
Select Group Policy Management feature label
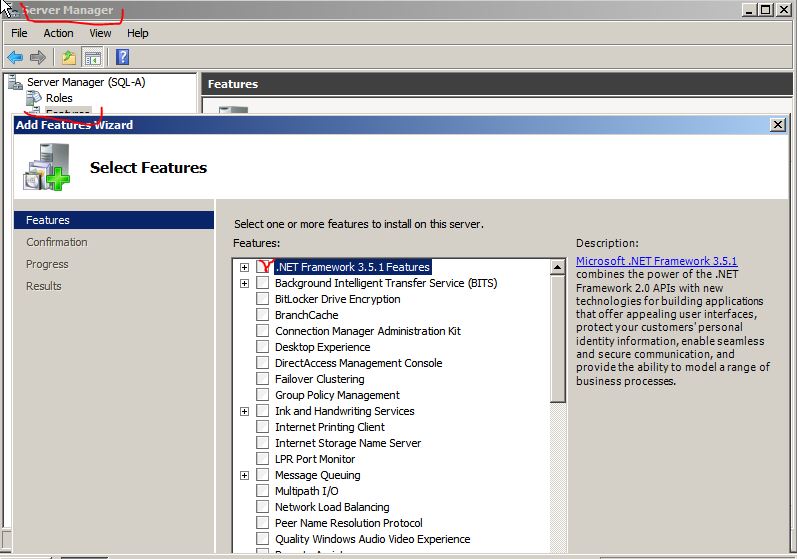click(338, 395)
